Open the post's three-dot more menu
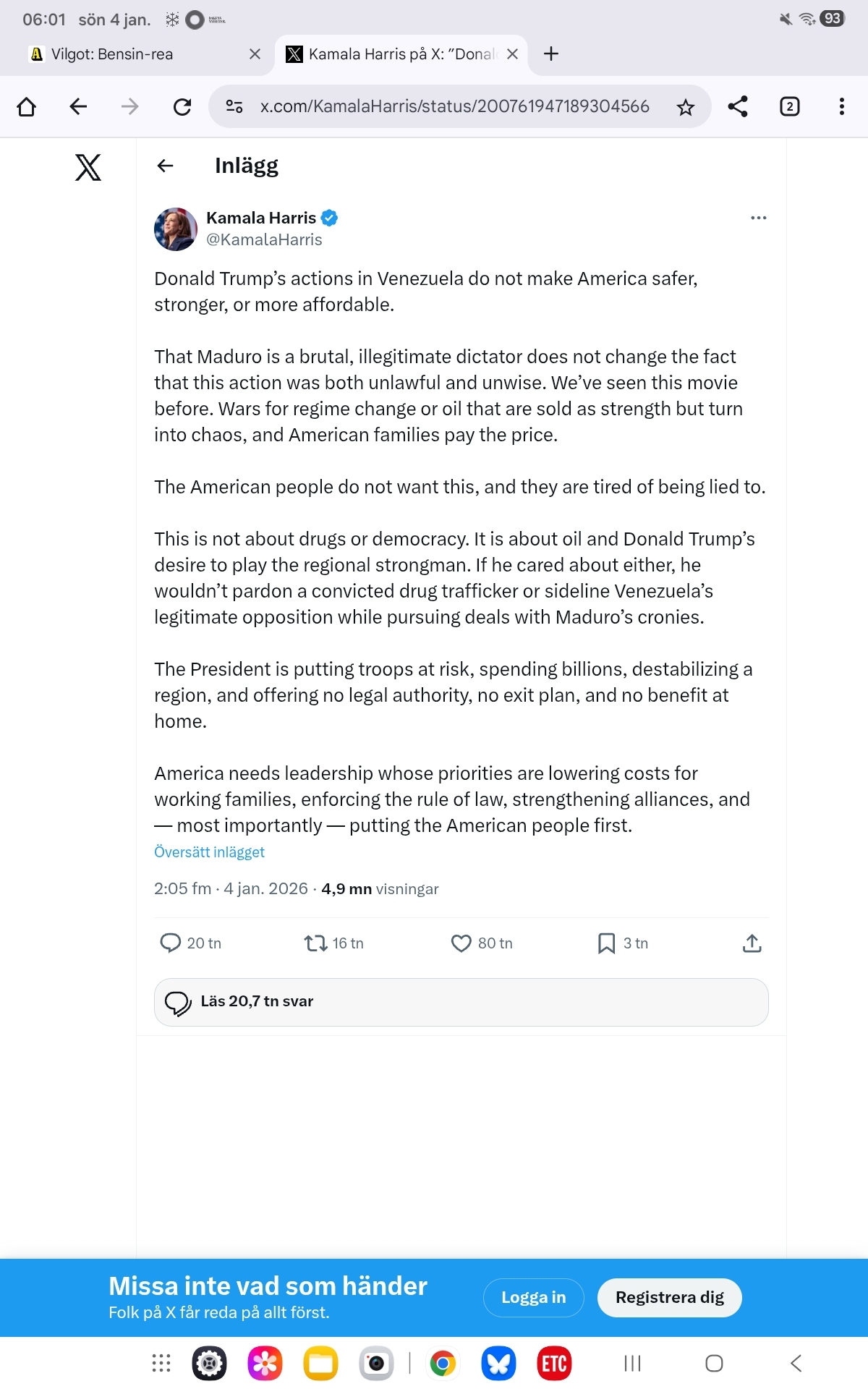This screenshot has height=1389, width=868. [758, 218]
